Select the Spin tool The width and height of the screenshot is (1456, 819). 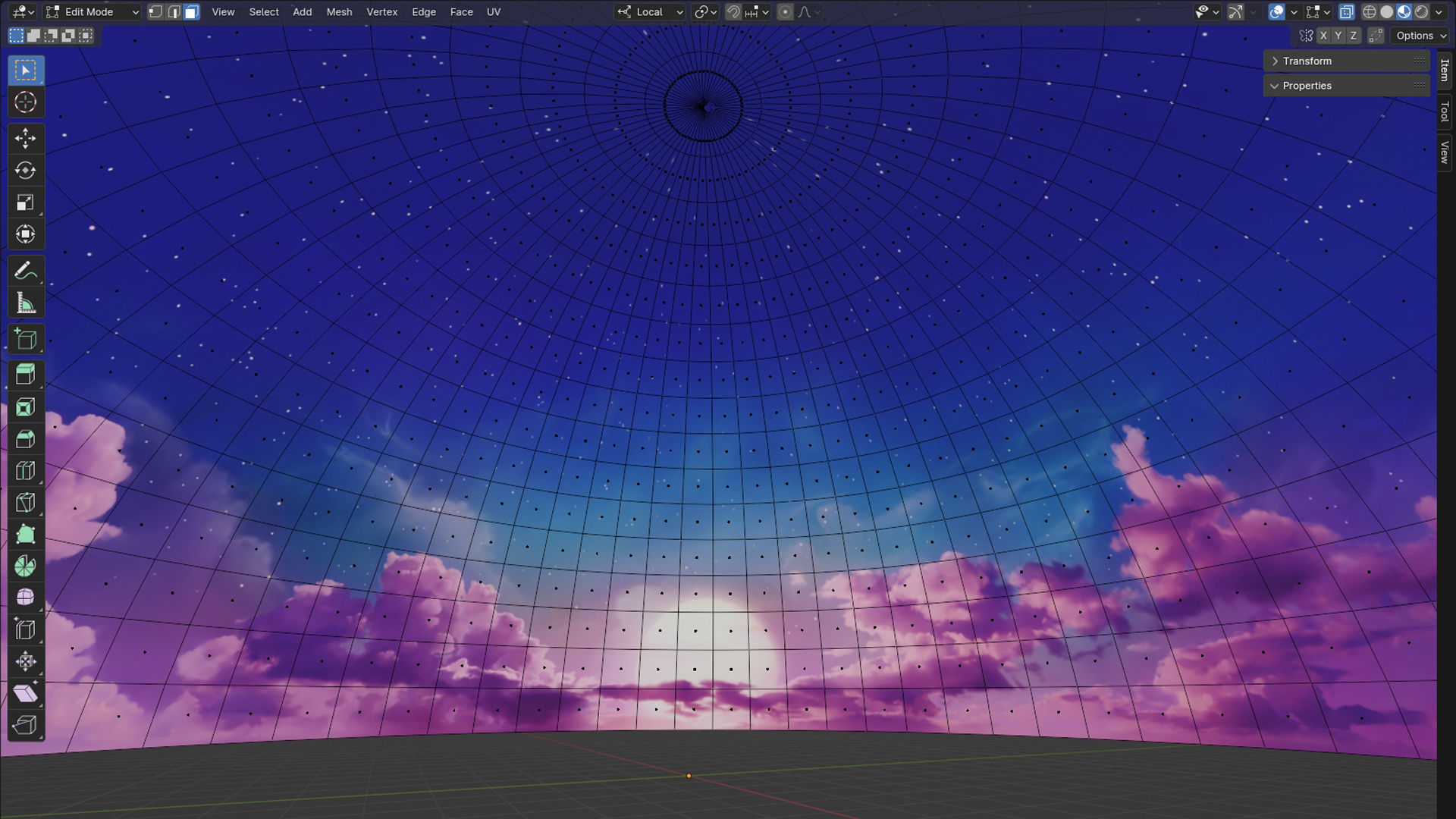point(26,566)
